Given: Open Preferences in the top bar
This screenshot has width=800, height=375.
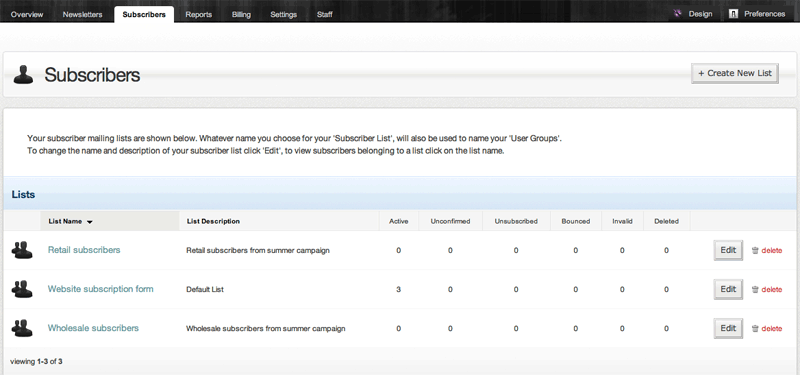Looking at the screenshot, I should point(764,14).
